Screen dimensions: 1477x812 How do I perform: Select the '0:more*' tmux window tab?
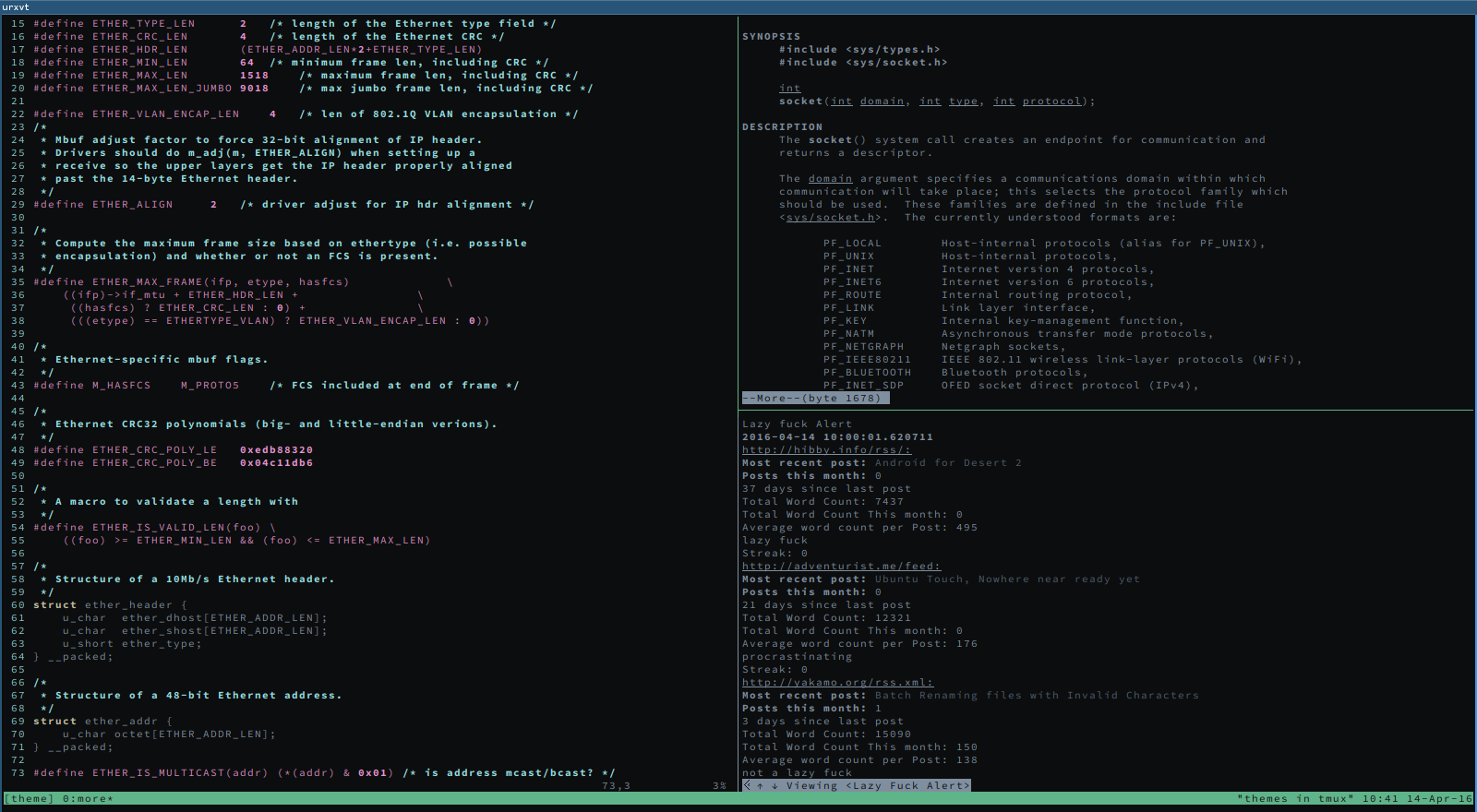pos(88,799)
